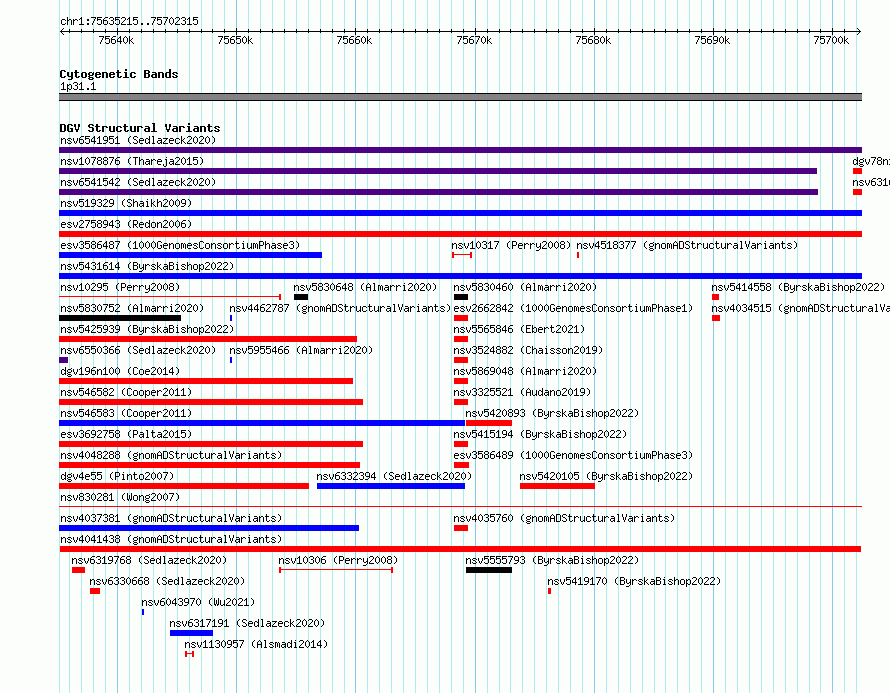
Task: Select the nsv5431614 (ByrskaBishop2022) label
Action: pos(147,266)
